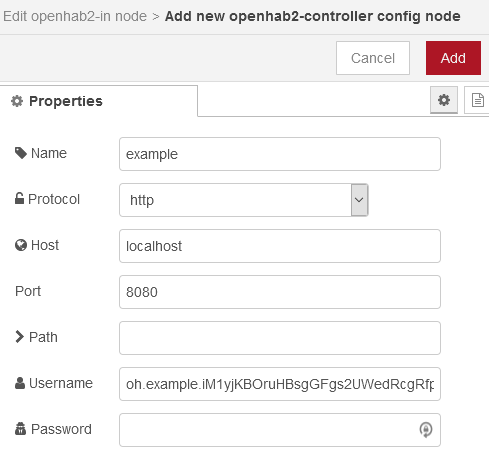Click the user icon beside Username
Image resolution: width=489 pixels, height=457 pixels.
[x=20, y=383]
